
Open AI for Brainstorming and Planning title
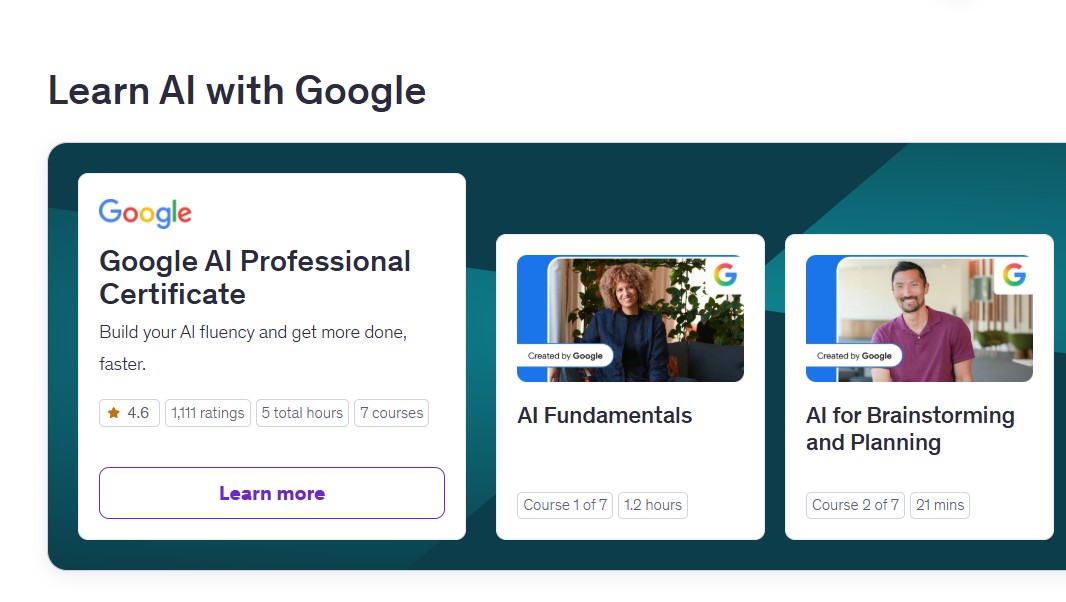[x=910, y=429]
